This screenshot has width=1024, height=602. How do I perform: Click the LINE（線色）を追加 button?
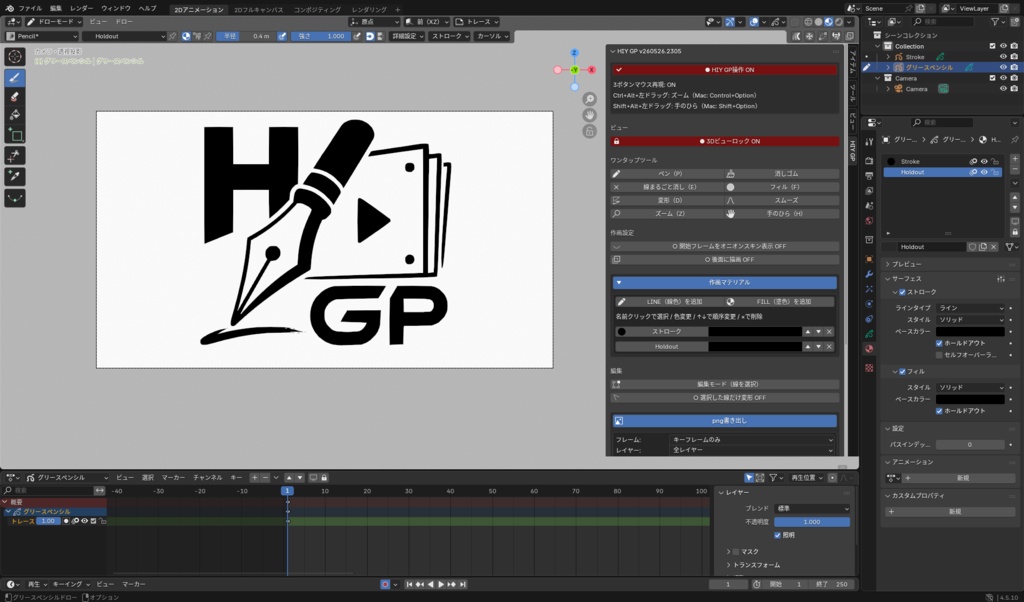pyautogui.click(x=668, y=302)
